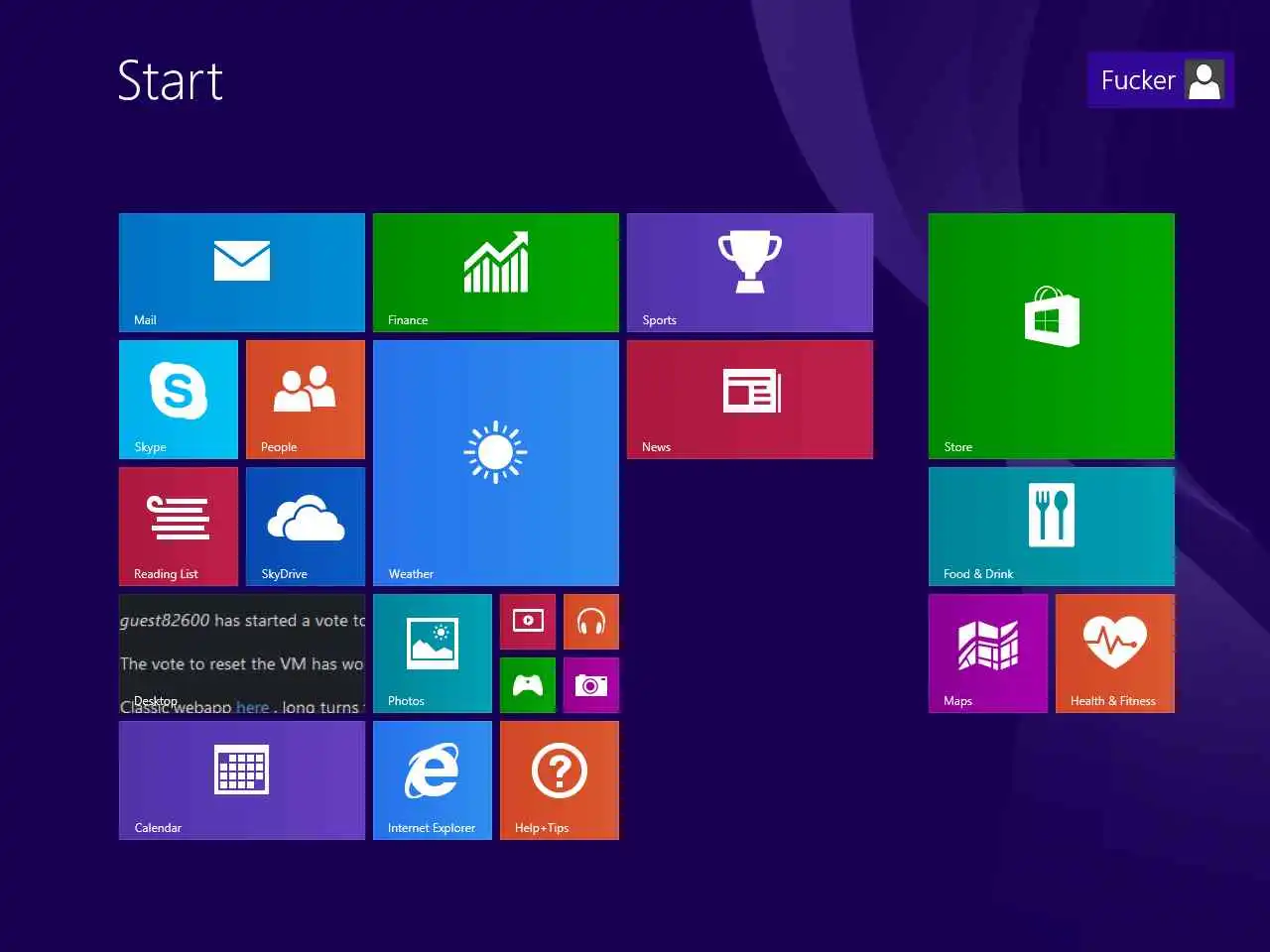Image resolution: width=1270 pixels, height=952 pixels.
Task: Open the Skype tile
Action: (179, 400)
